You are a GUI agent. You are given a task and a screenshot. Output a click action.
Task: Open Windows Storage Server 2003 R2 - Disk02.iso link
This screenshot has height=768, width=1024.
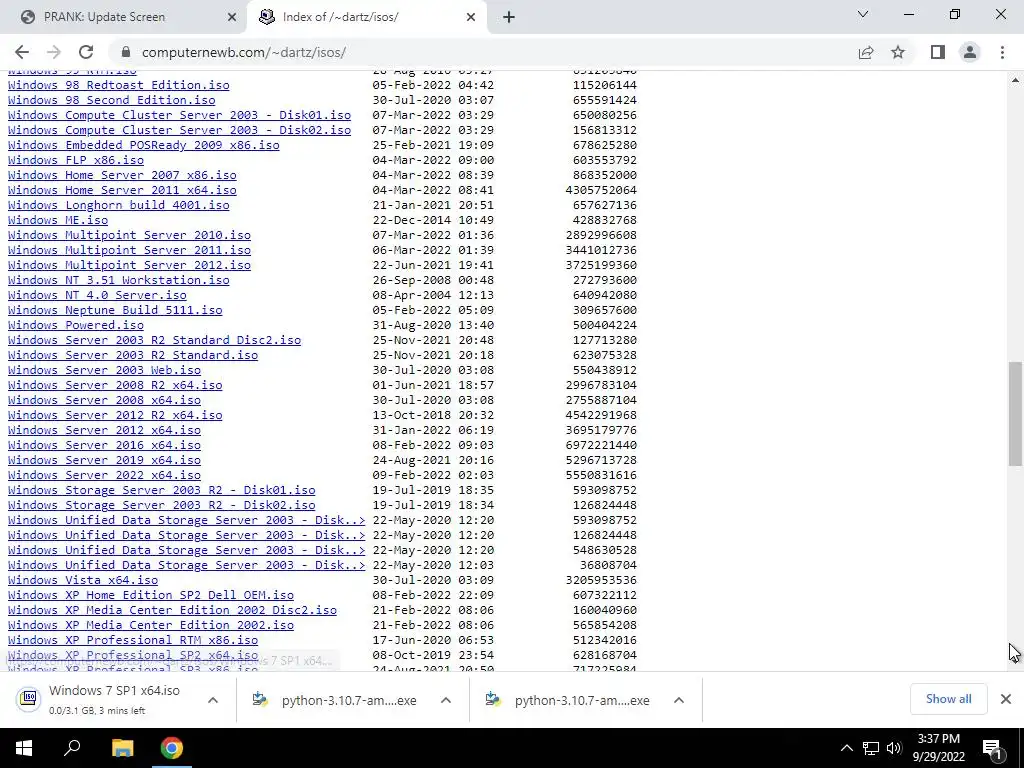click(x=161, y=505)
